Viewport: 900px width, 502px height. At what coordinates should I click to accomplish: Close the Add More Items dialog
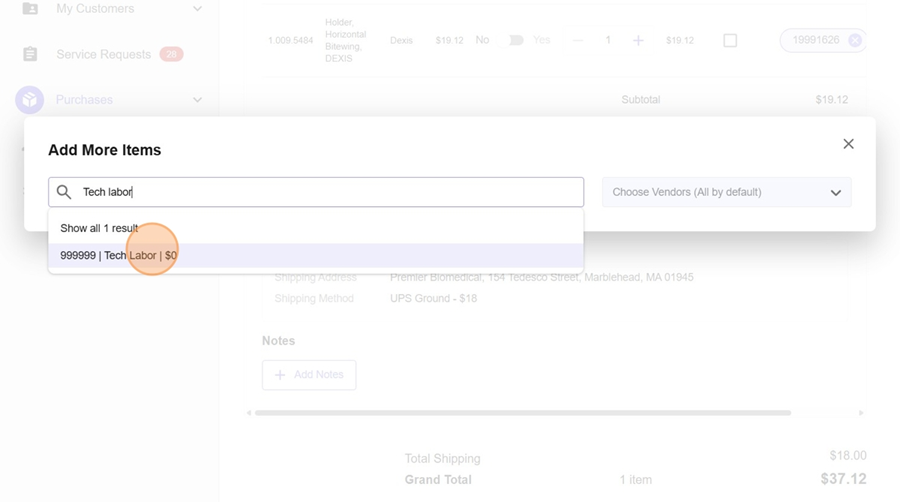click(848, 144)
